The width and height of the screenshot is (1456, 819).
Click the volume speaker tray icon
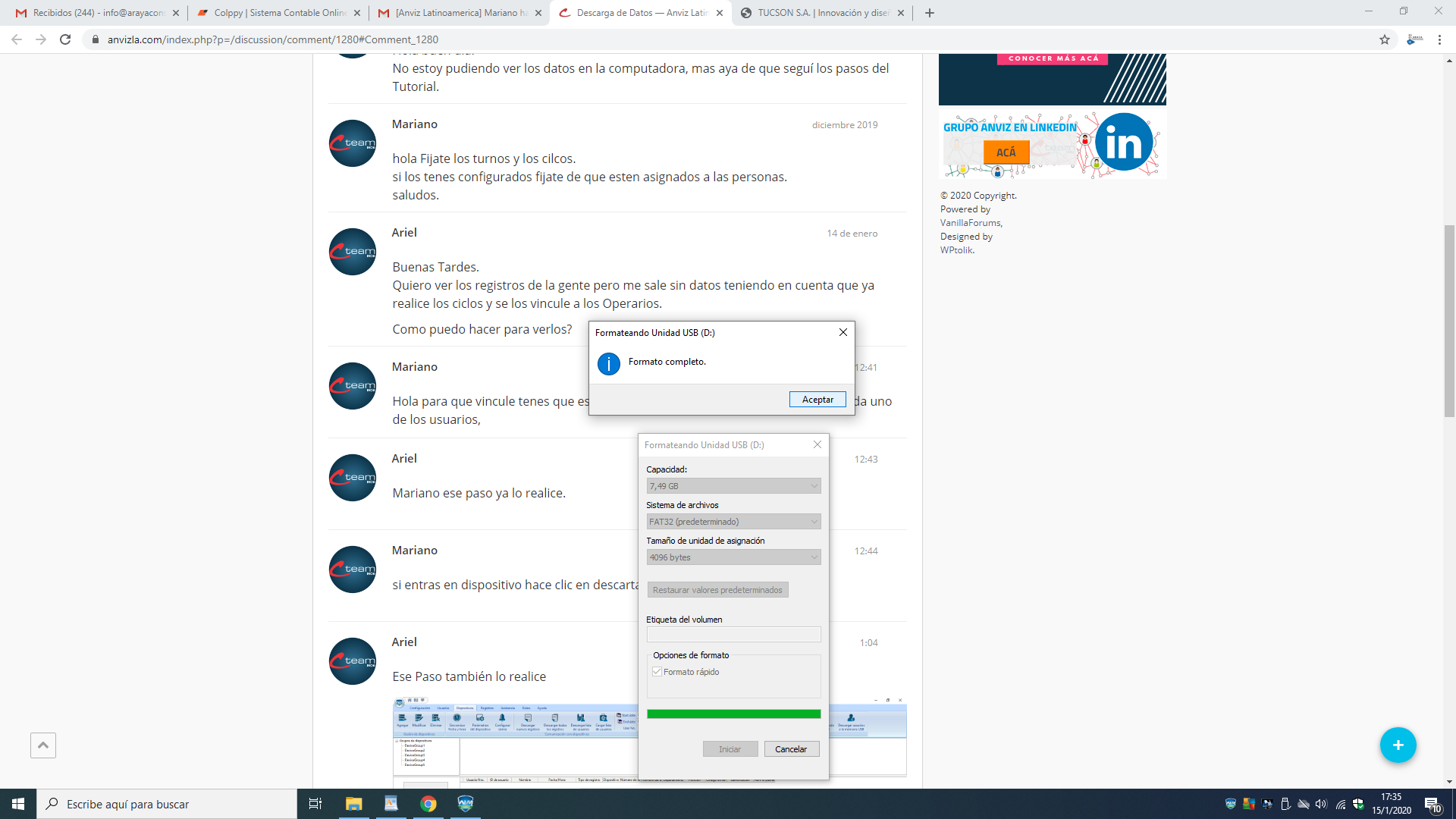[1321, 804]
